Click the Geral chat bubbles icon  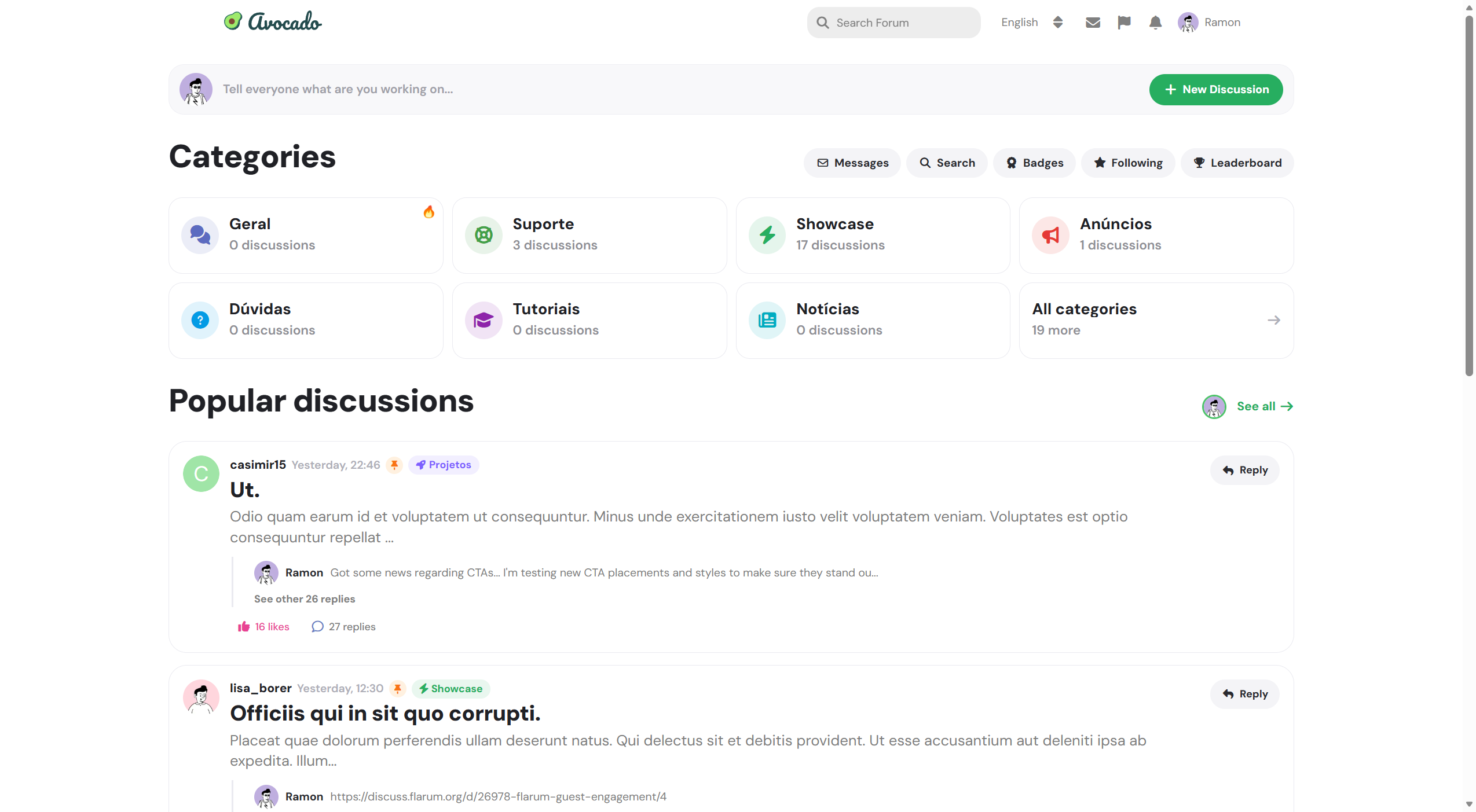click(200, 235)
